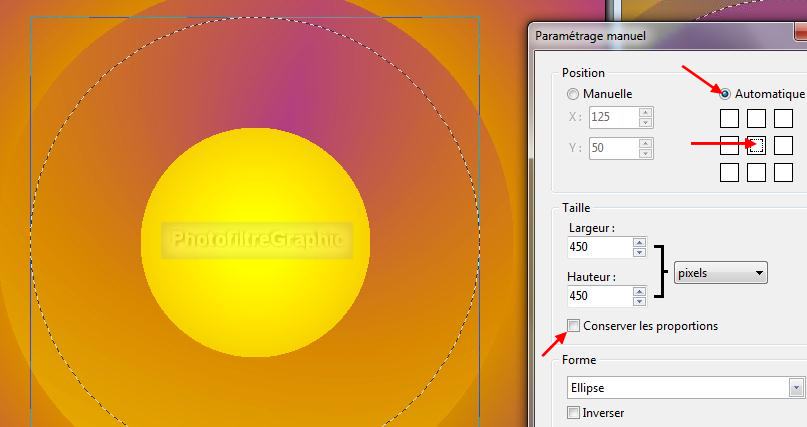Viewport: 807px width, 427px height.
Task: Select the bottom-right position anchor box
Action: point(783,173)
